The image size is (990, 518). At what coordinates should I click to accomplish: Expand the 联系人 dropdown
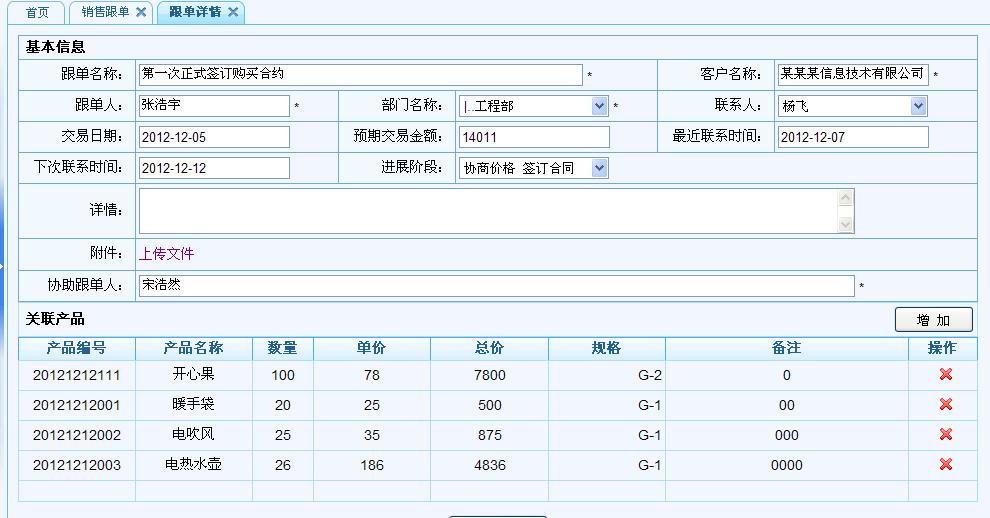(x=918, y=106)
